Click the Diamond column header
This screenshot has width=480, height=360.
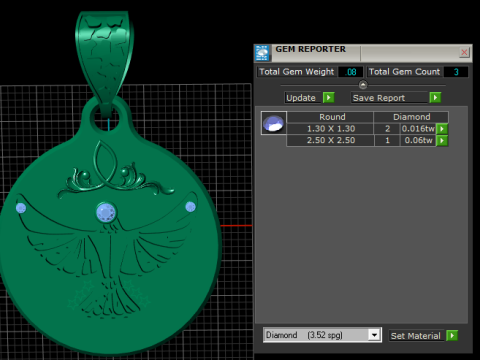click(x=411, y=117)
